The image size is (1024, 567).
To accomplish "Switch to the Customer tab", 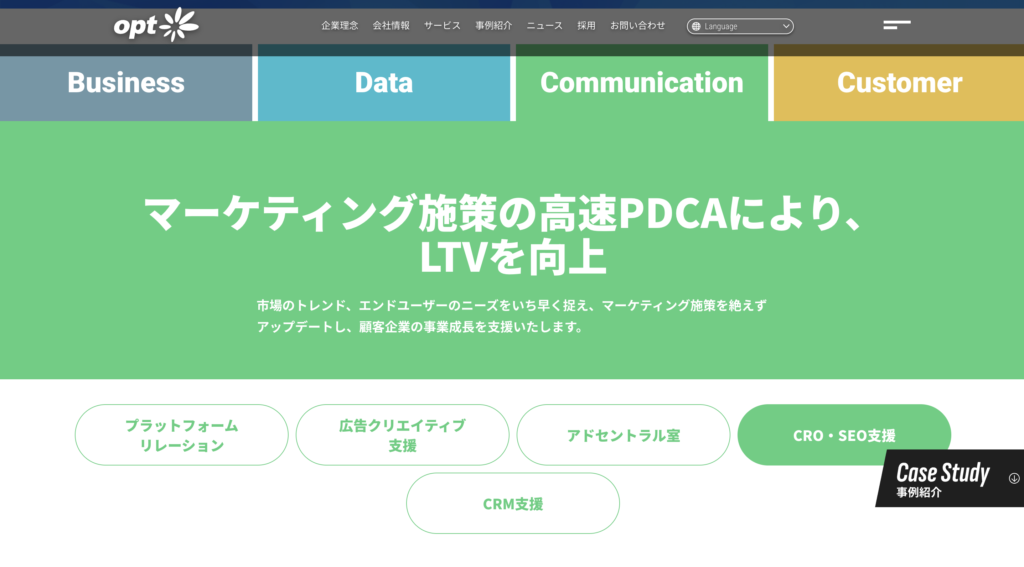I will click(899, 83).
